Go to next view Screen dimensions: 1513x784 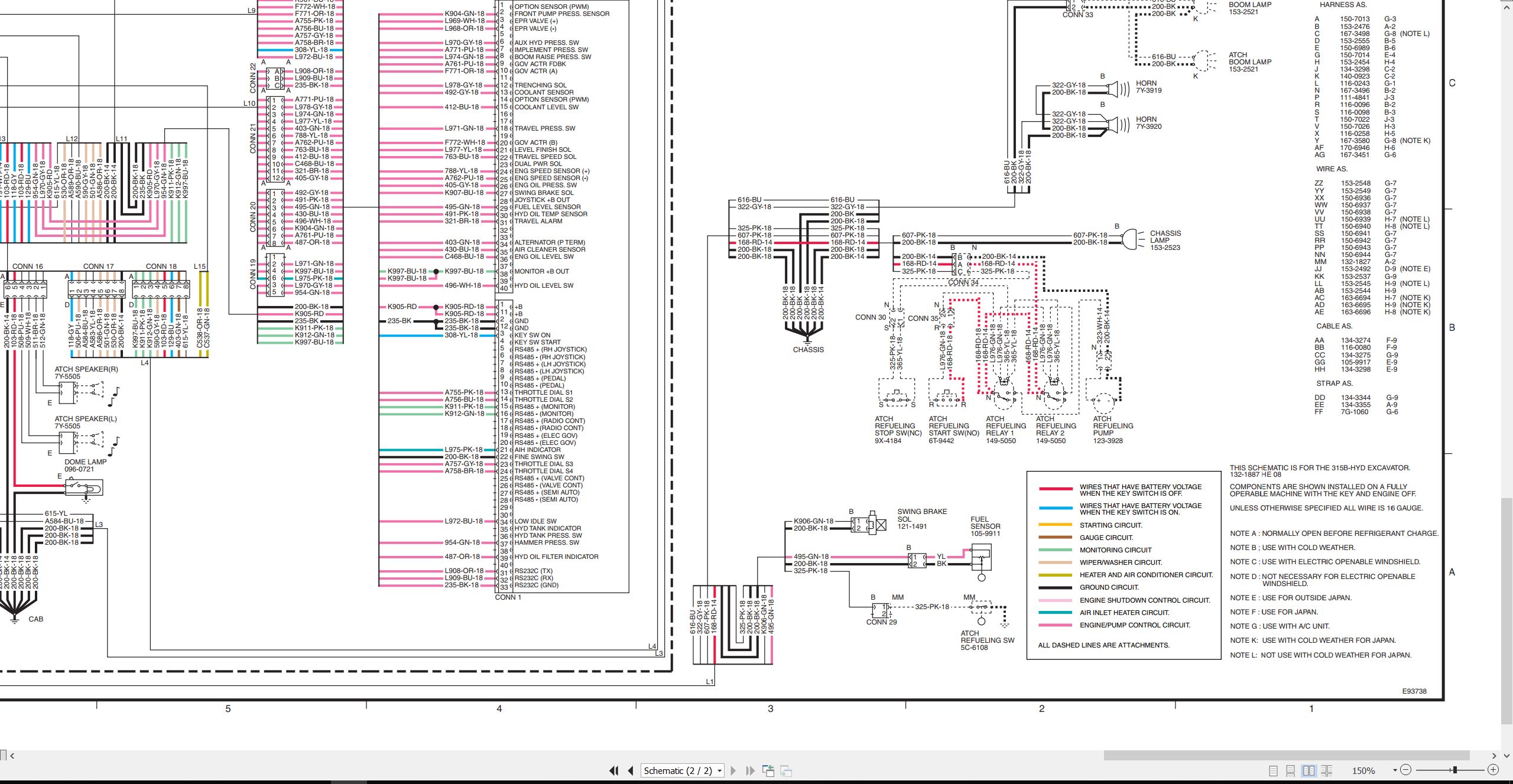pyautogui.click(x=786, y=770)
